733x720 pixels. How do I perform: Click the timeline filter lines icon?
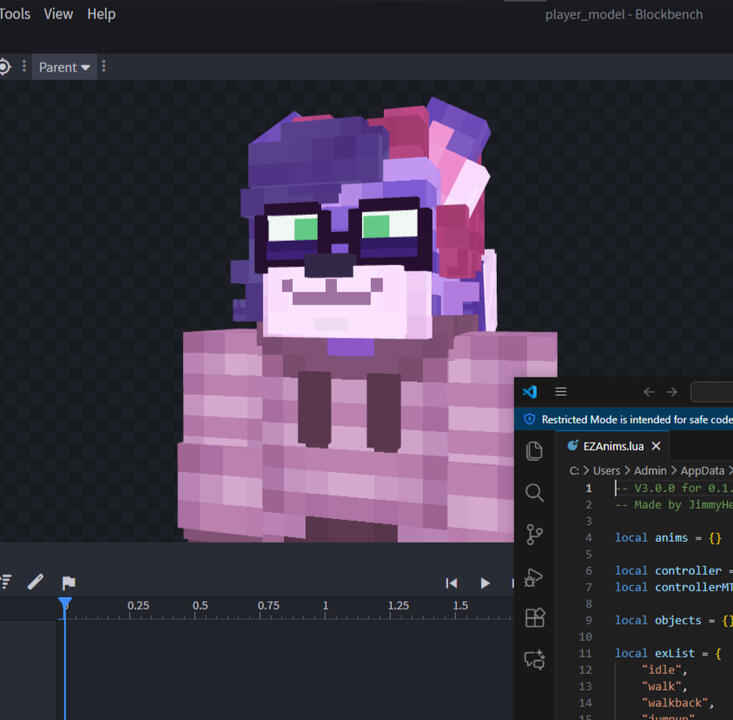[x=6, y=583]
